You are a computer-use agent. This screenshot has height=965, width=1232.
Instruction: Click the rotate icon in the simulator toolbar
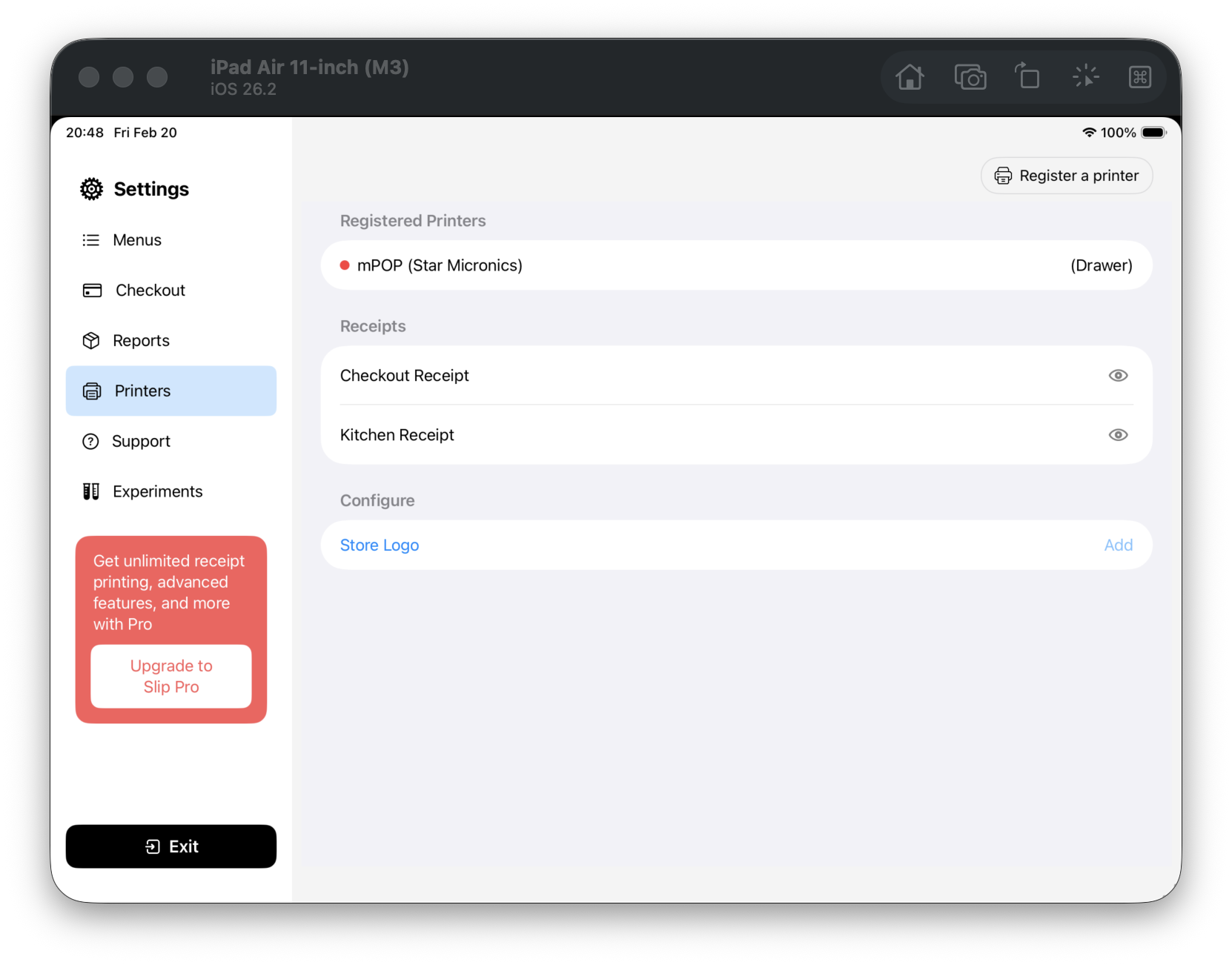pos(1028,76)
